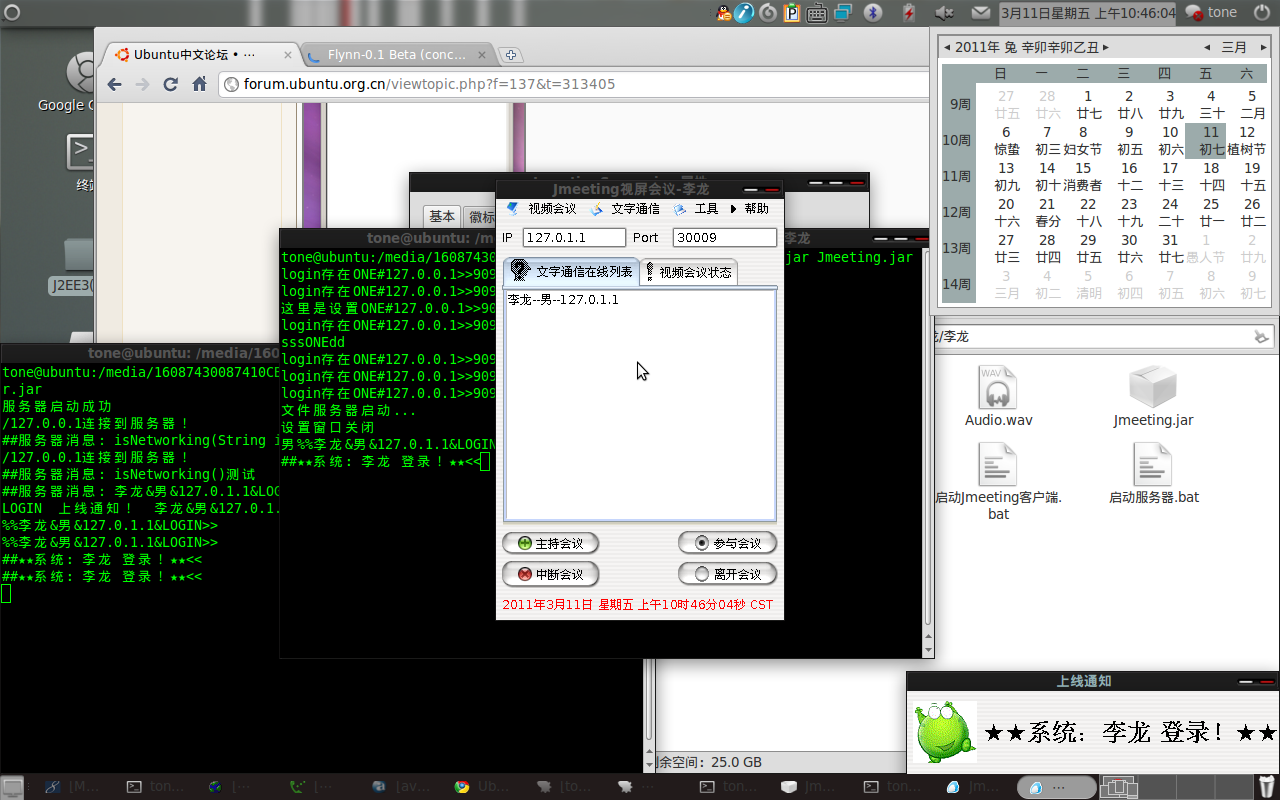Select the 启动Jmeeting客户端.bat file icon

click(998, 482)
